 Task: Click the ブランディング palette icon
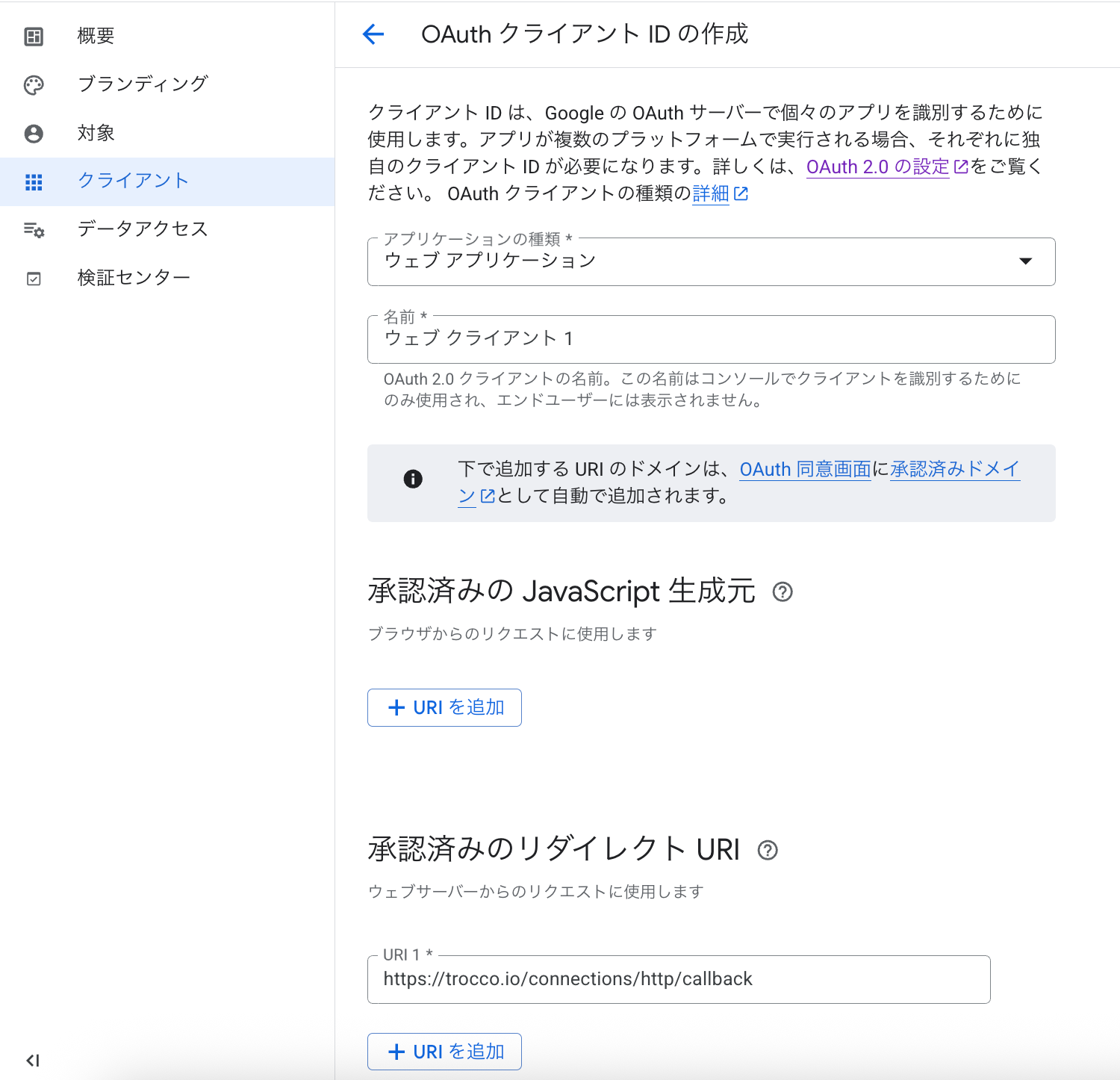click(x=34, y=85)
